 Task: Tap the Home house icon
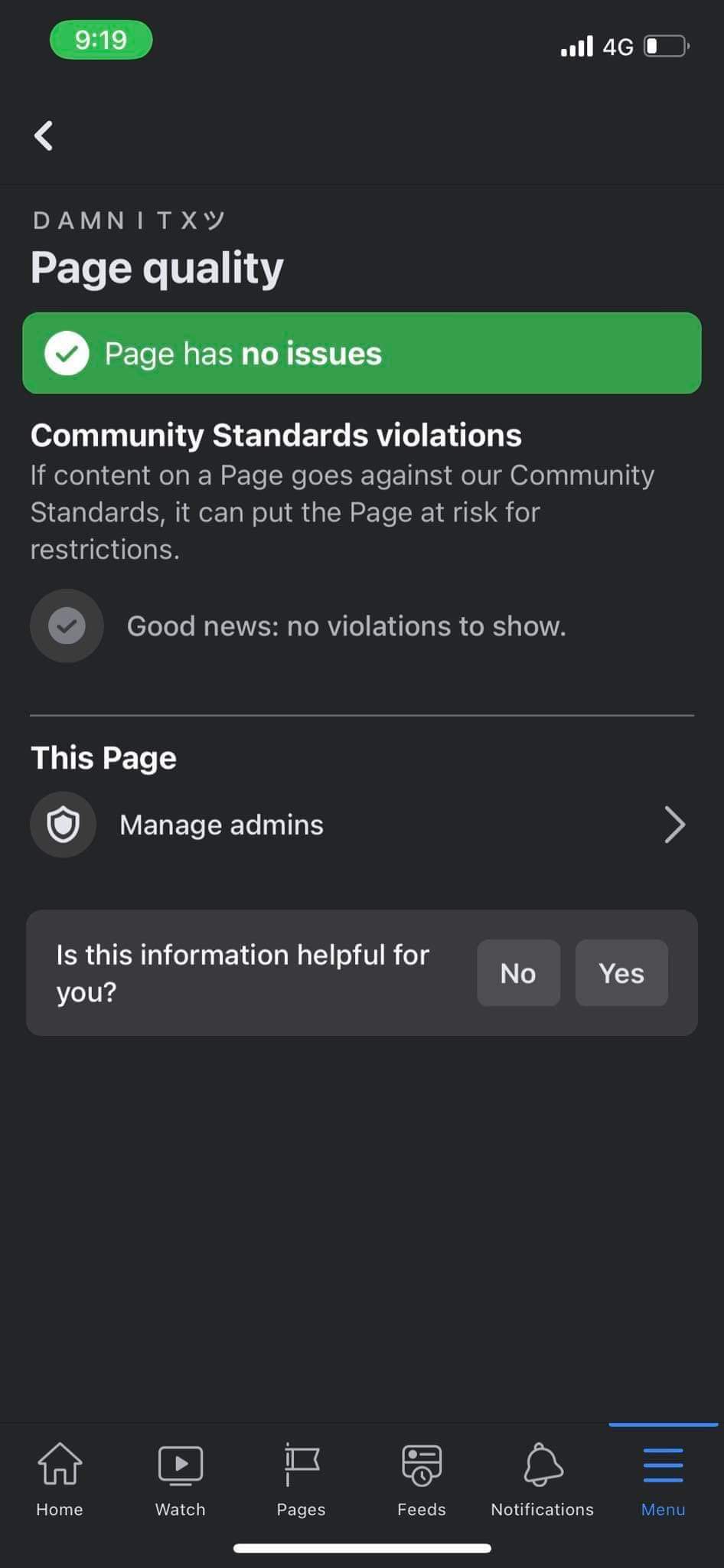[x=60, y=1463]
